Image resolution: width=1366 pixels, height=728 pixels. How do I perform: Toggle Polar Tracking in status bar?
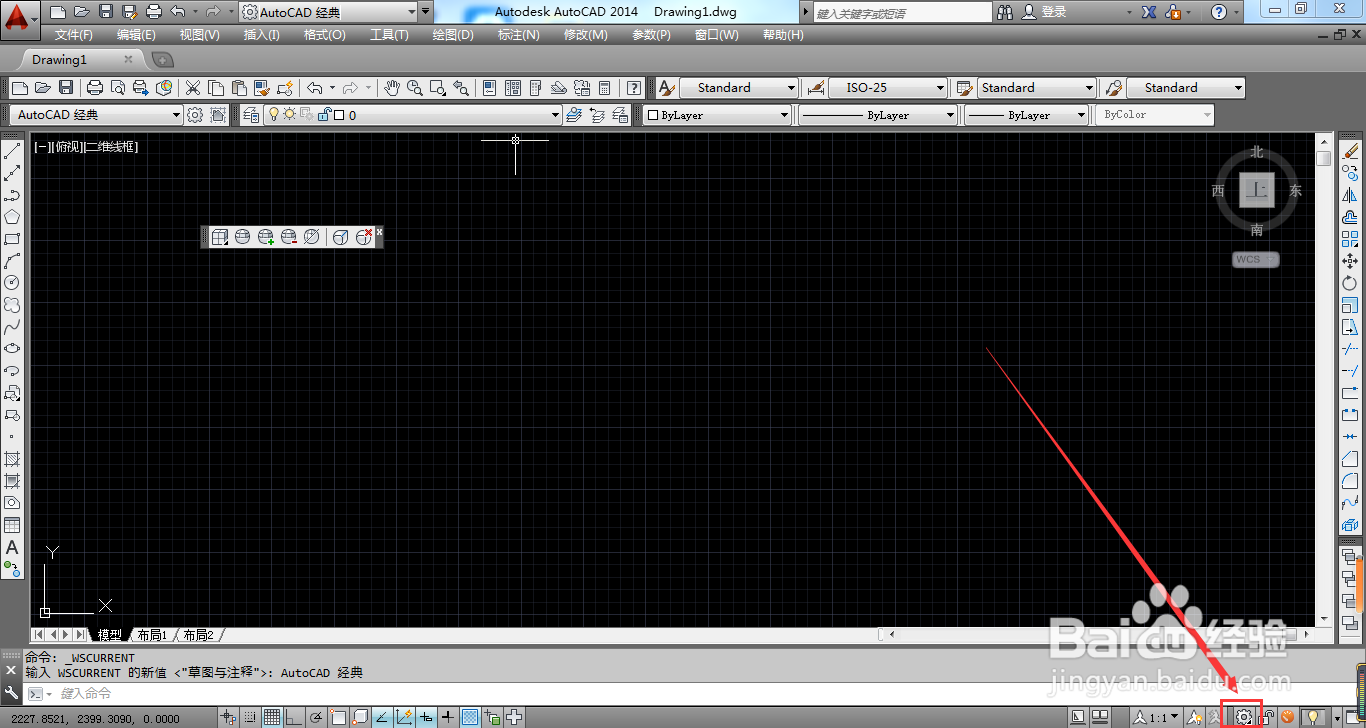pyautogui.click(x=316, y=717)
